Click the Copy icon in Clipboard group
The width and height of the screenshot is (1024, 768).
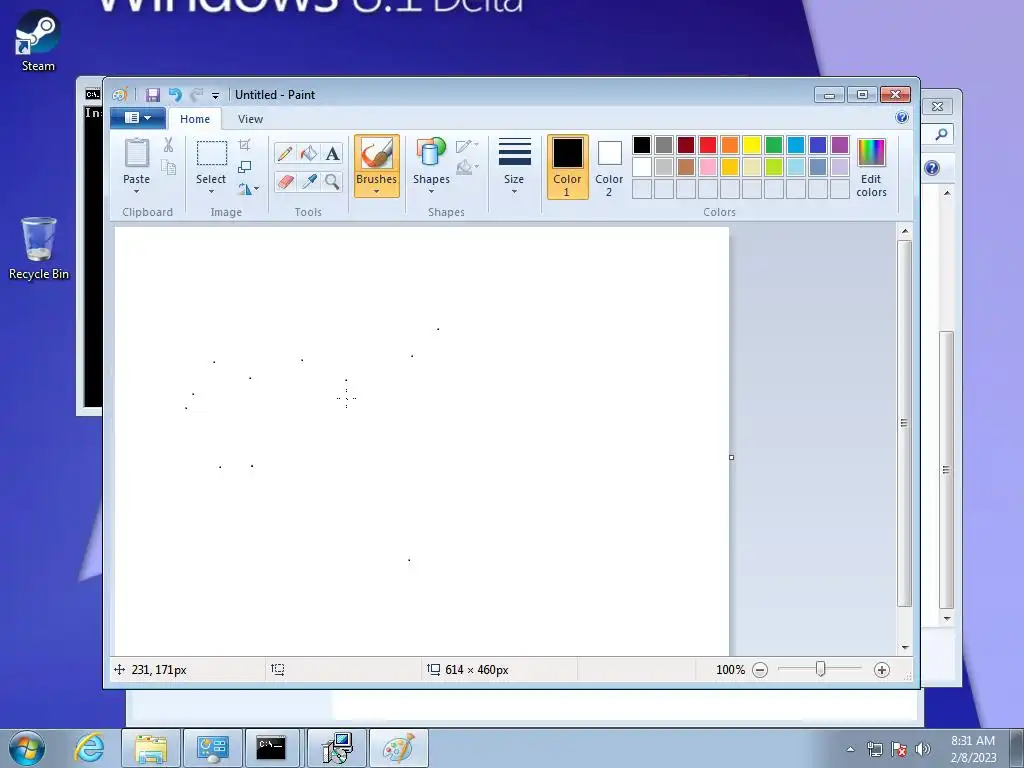click(168, 168)
